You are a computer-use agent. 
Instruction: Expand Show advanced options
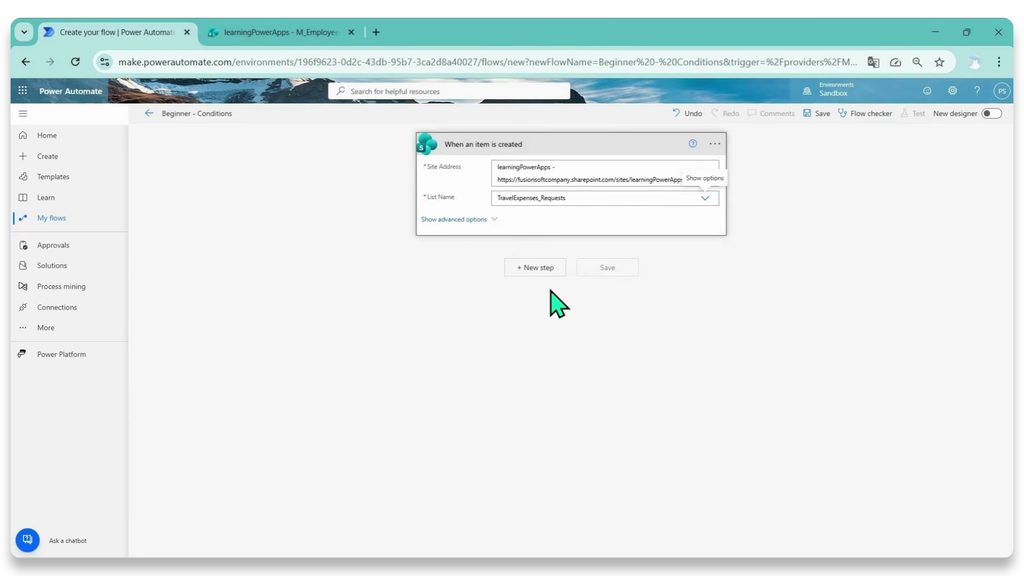pos(459,219)
